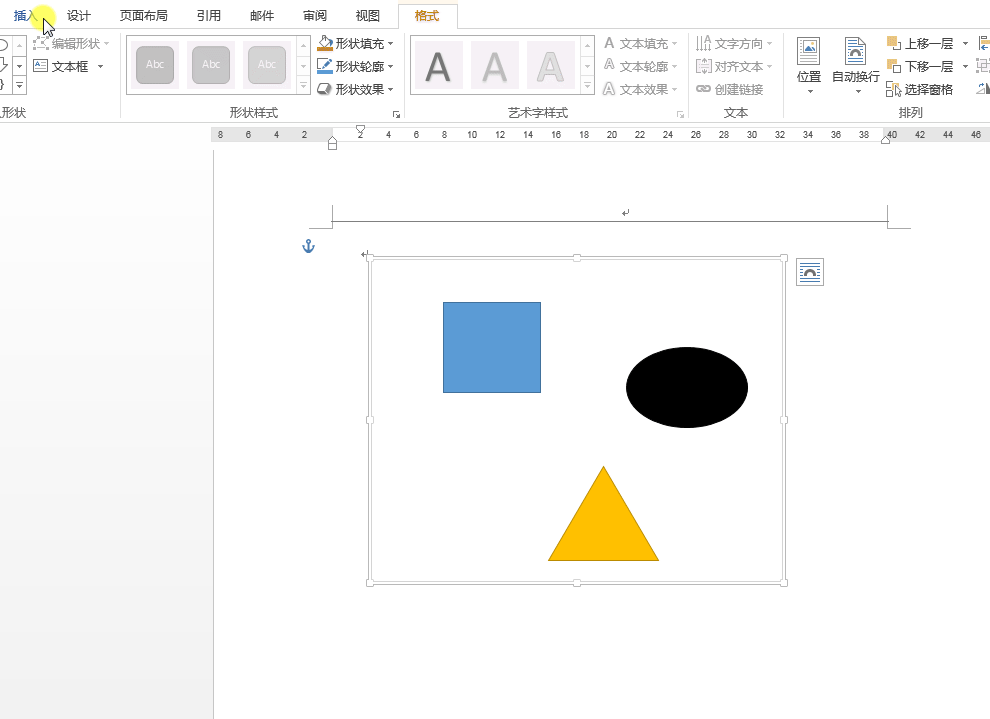
Task: Select the blue square shape
Action: tap(491, 347)
